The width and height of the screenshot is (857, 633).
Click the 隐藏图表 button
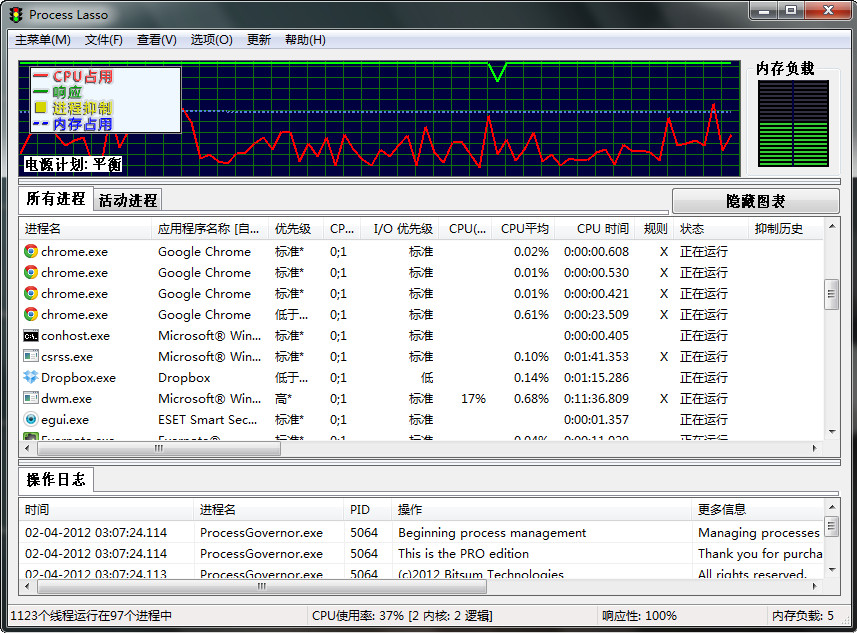755,201
